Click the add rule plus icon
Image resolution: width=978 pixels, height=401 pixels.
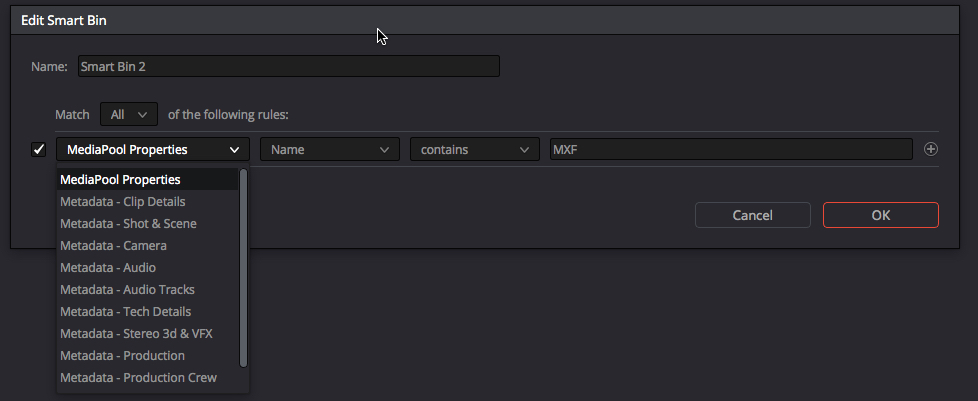931,149
